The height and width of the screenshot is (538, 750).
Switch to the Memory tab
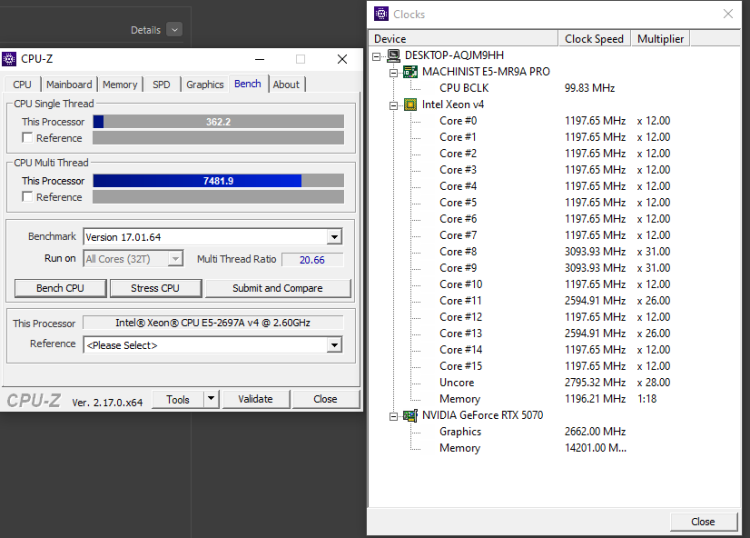coord(120,84)
